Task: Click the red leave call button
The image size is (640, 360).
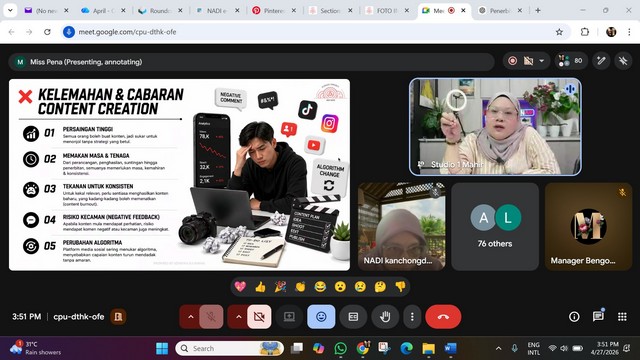Action: pos(443,317)
